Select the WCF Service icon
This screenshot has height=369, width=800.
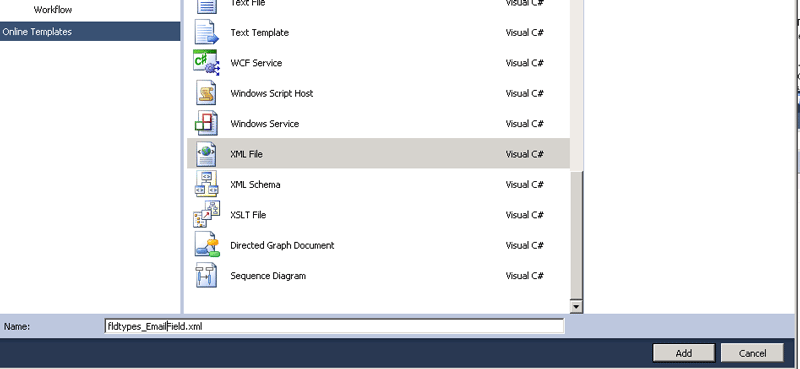tap(206, 63)
